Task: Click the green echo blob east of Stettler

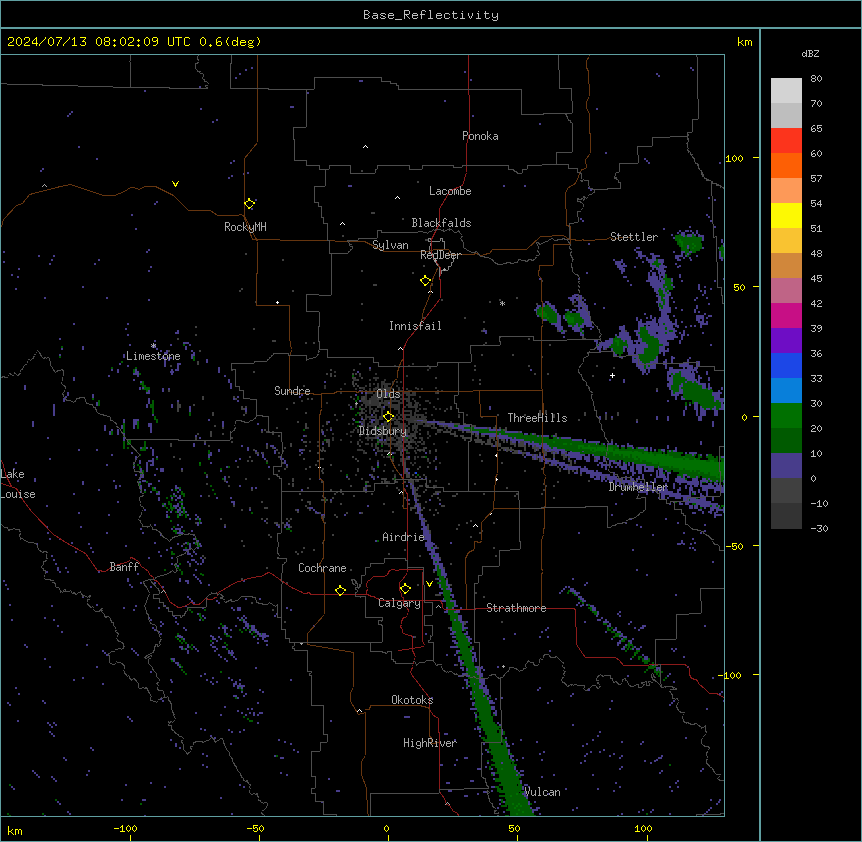Action: pos(689,242)
